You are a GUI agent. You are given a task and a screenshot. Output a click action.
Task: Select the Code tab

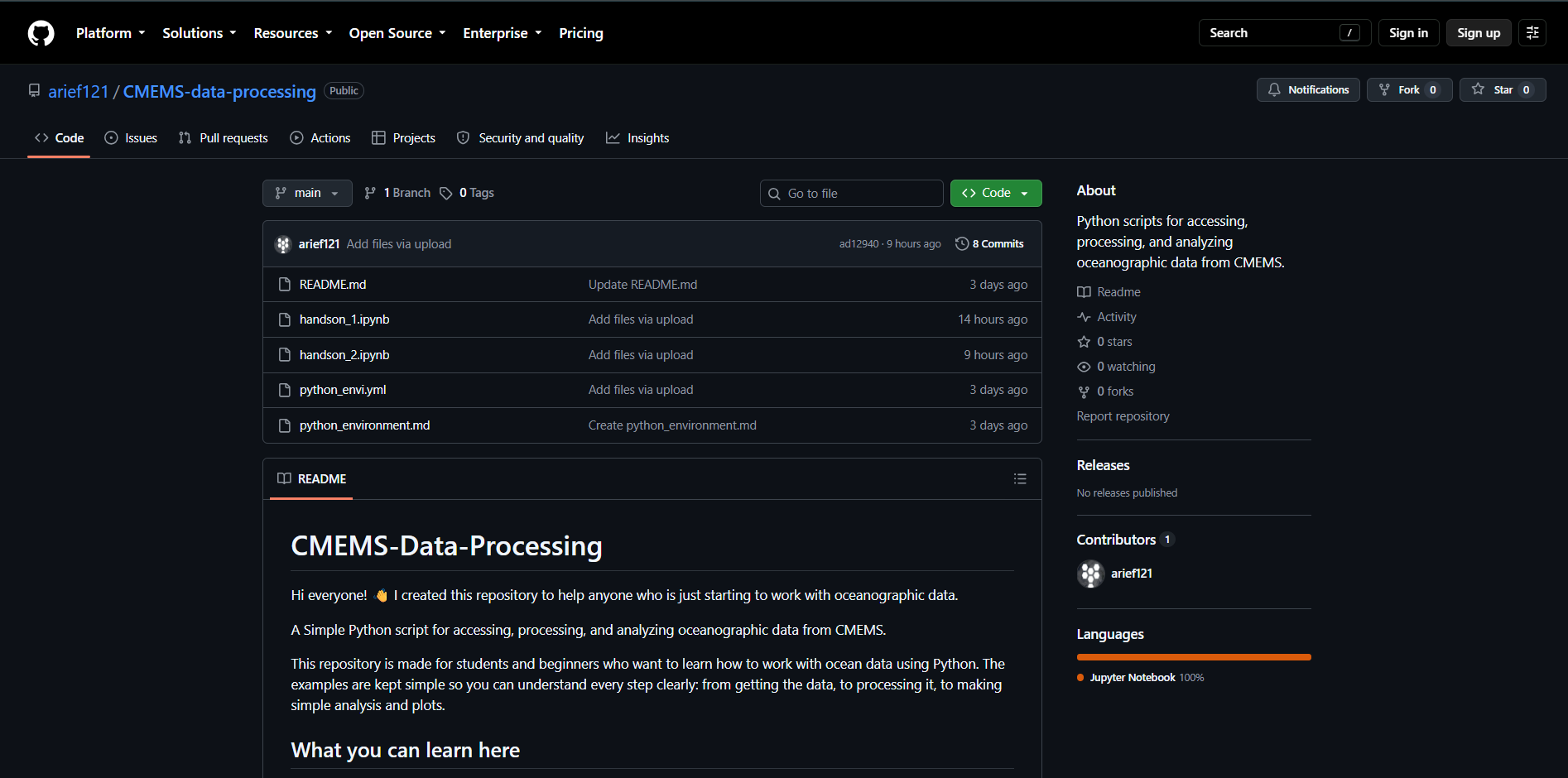click(59, 138)
